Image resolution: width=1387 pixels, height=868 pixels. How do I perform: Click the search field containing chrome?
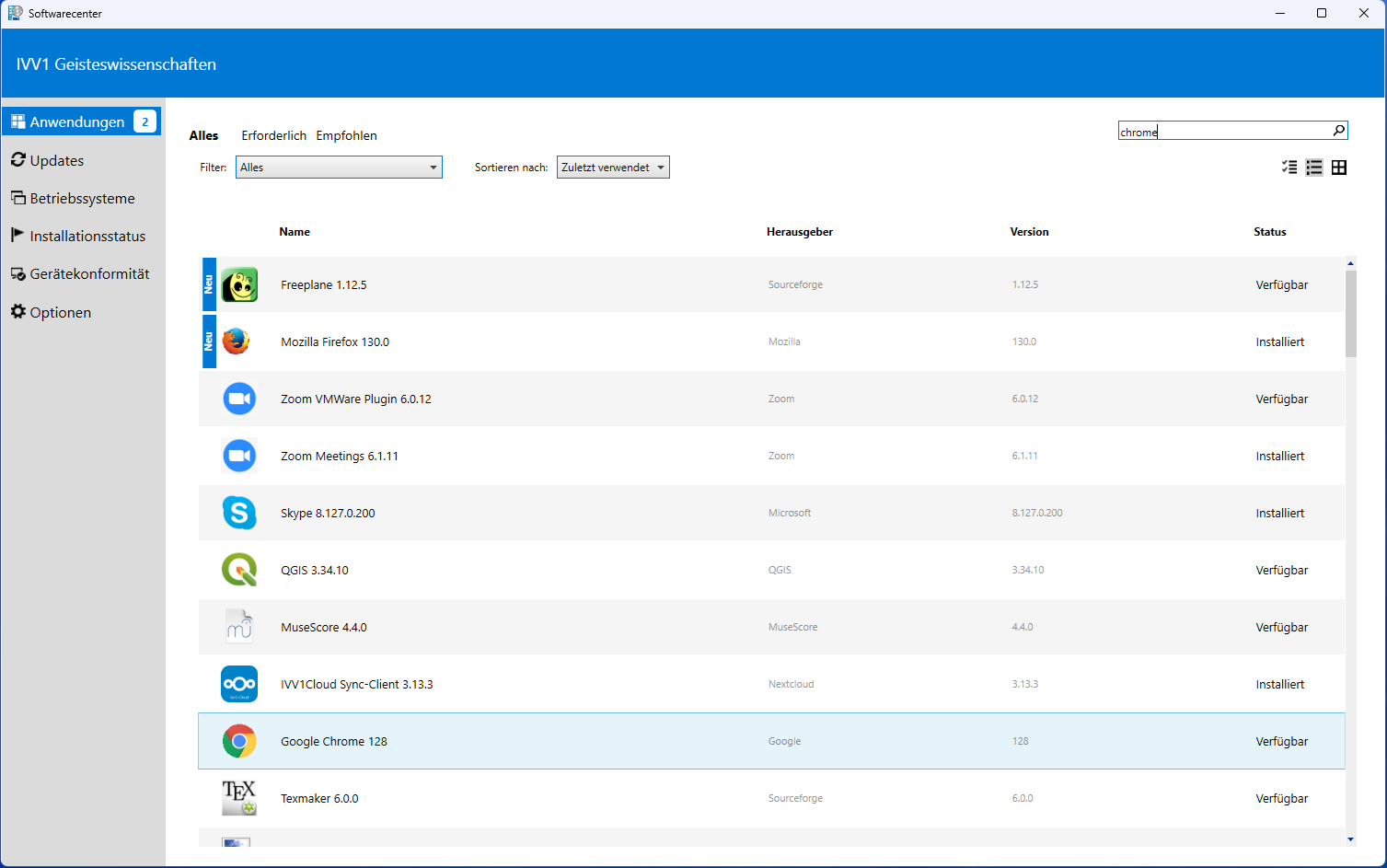1222,132
